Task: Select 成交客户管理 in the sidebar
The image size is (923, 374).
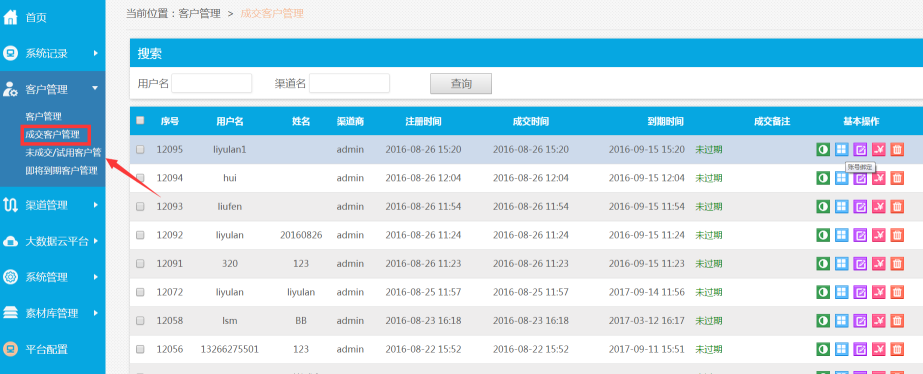Action: click(x=52, y=134)
